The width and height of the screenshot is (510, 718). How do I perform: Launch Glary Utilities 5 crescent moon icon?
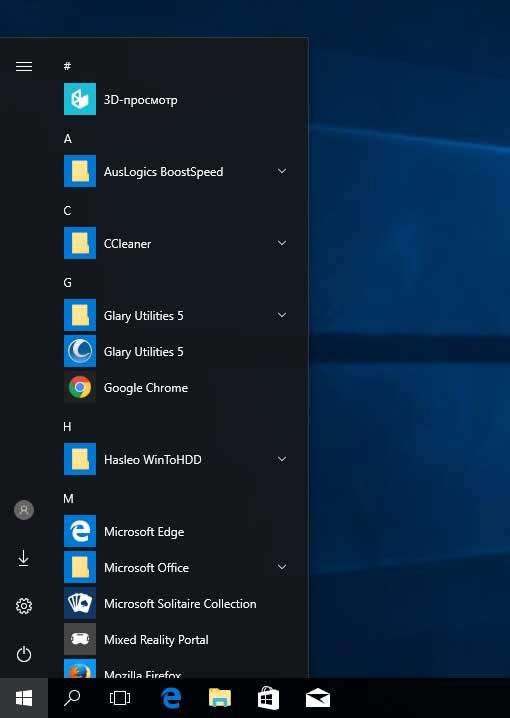pos(80,351)
